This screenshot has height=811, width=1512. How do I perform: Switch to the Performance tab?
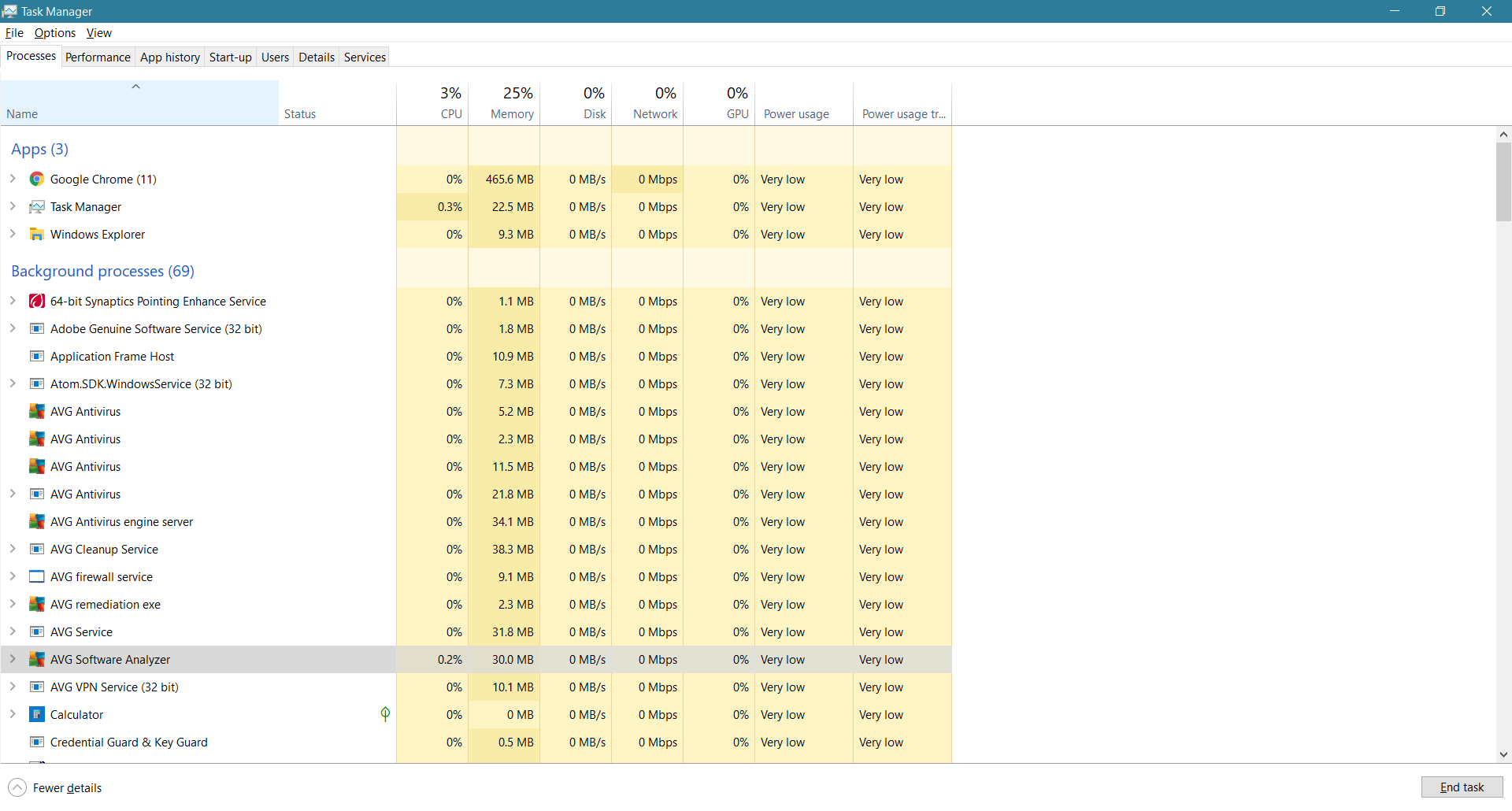click(98, 57)
